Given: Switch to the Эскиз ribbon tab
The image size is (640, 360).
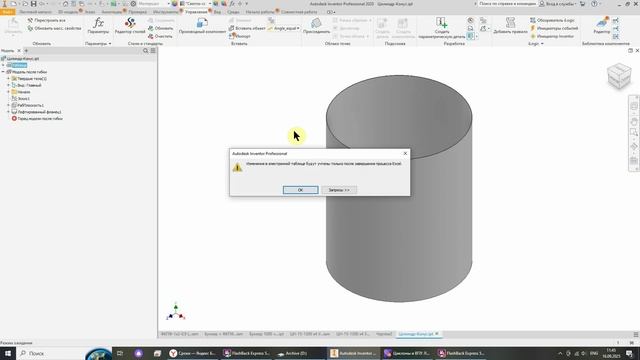Looking at the screenshot, I should tap(90, 12).
